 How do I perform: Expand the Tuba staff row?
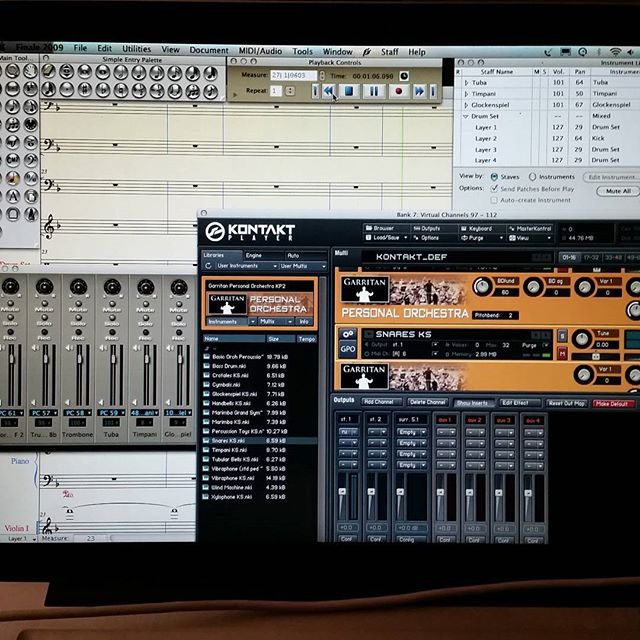pyautogui.click(x=465, y=83)
